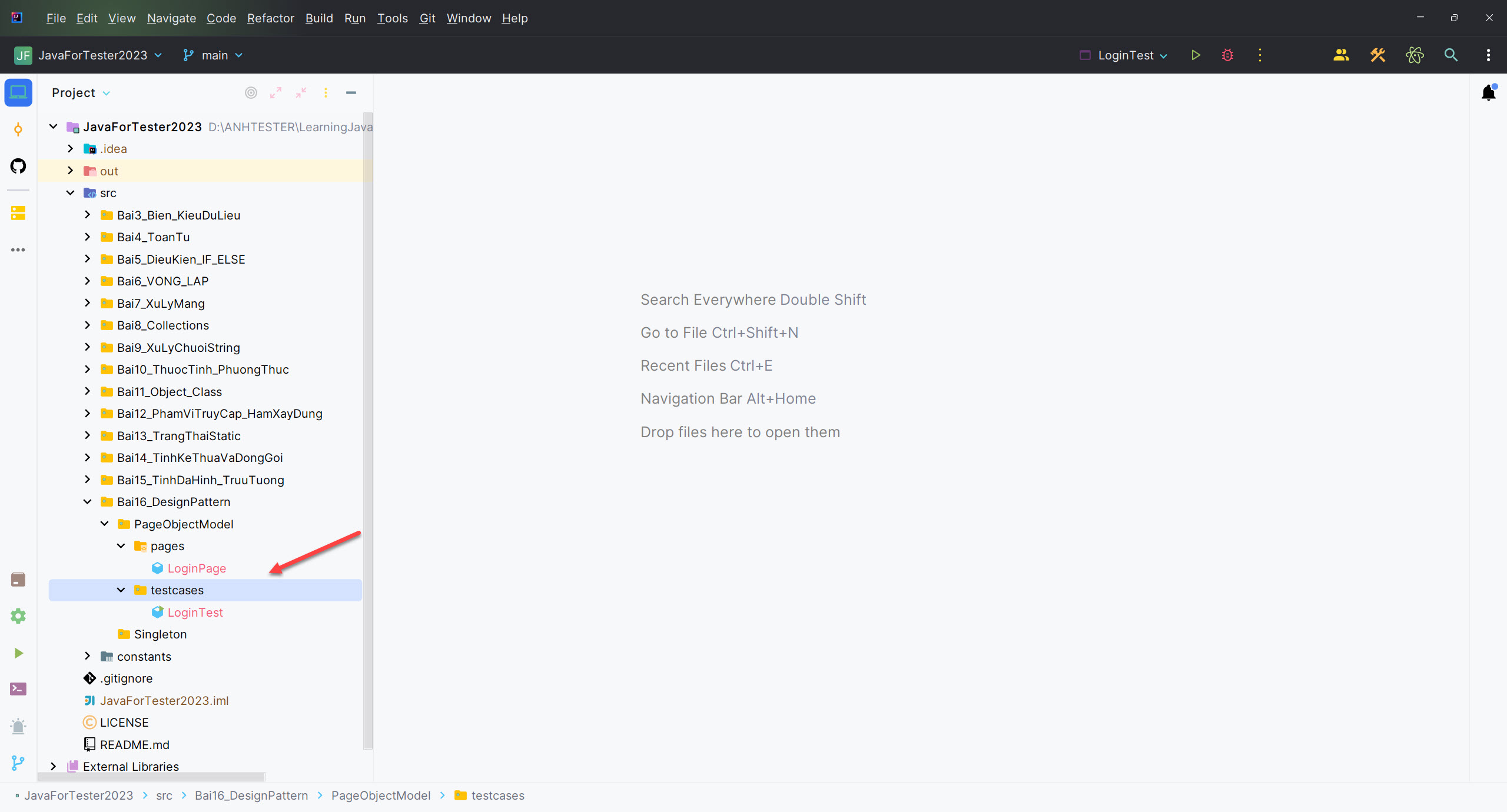
Task: Click src in the breadcrumb bar
Action: click(x=164, y=796)
